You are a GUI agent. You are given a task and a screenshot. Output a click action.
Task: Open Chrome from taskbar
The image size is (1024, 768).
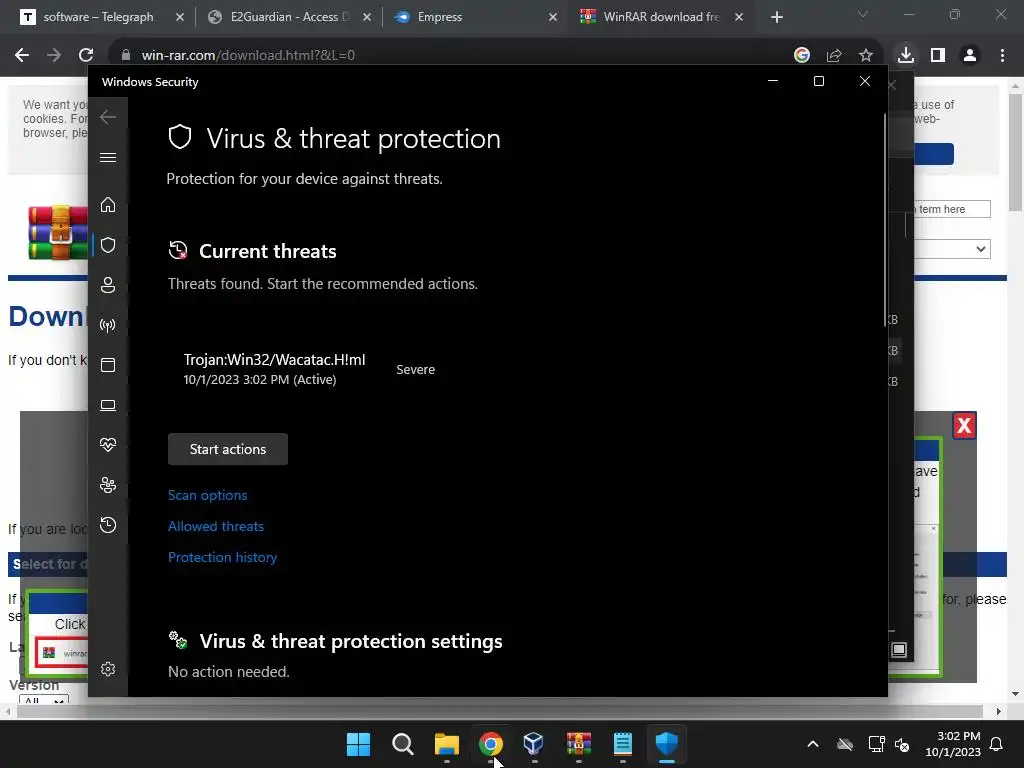[x=490, y=744]
